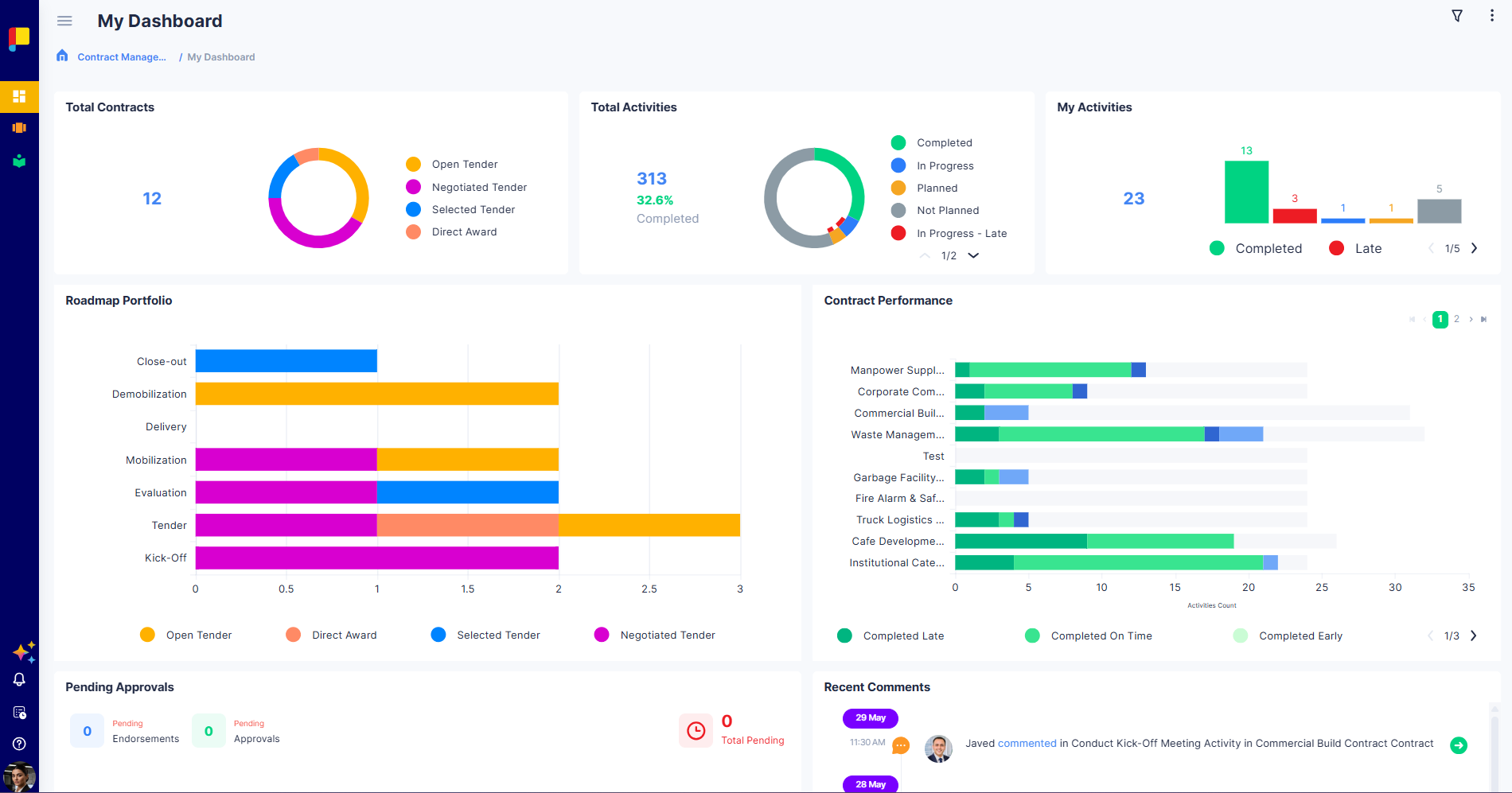
Task: Open the help question mark icon
Action: pos(19,744)
